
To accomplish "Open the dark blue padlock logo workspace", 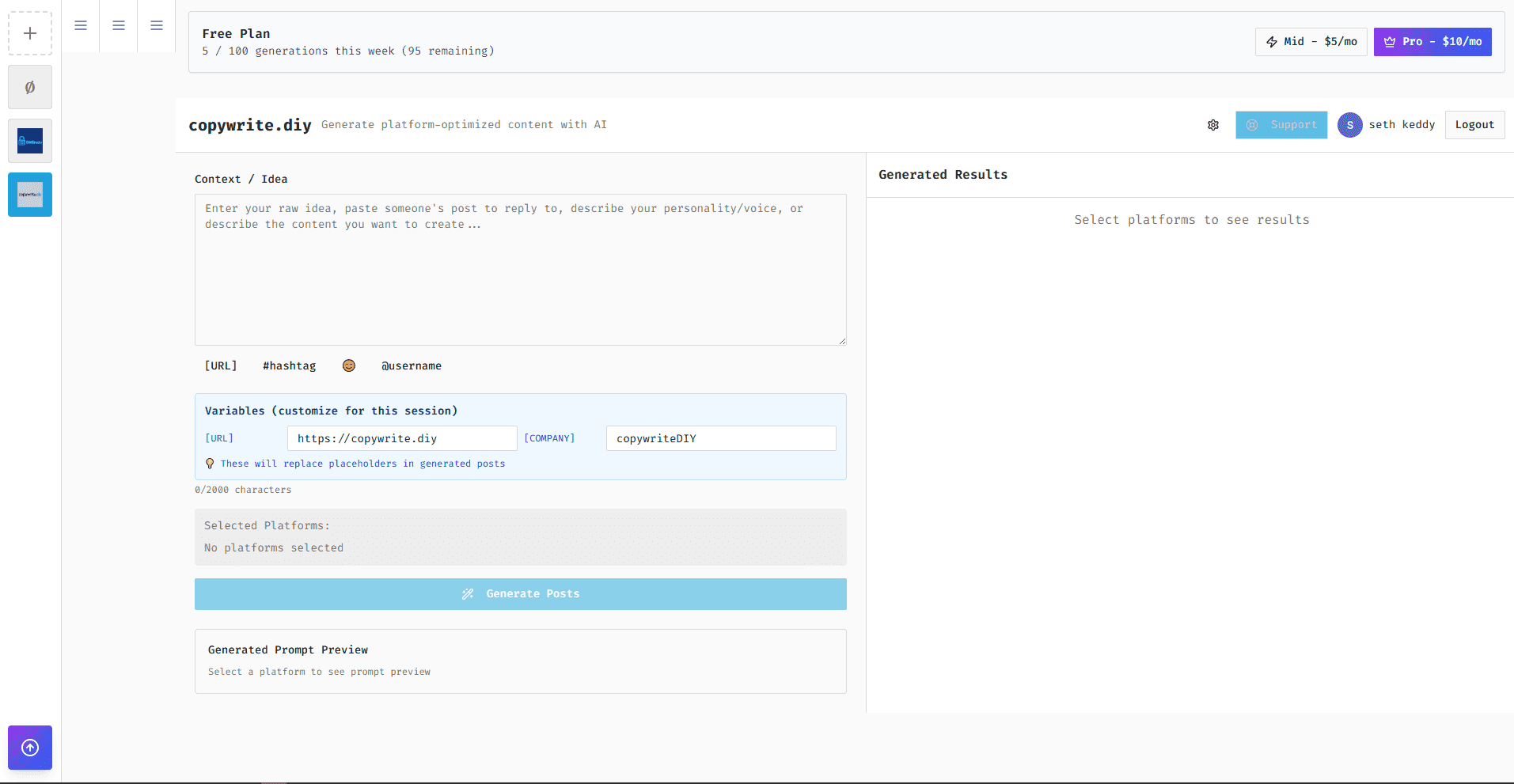I will pos(30,141).
